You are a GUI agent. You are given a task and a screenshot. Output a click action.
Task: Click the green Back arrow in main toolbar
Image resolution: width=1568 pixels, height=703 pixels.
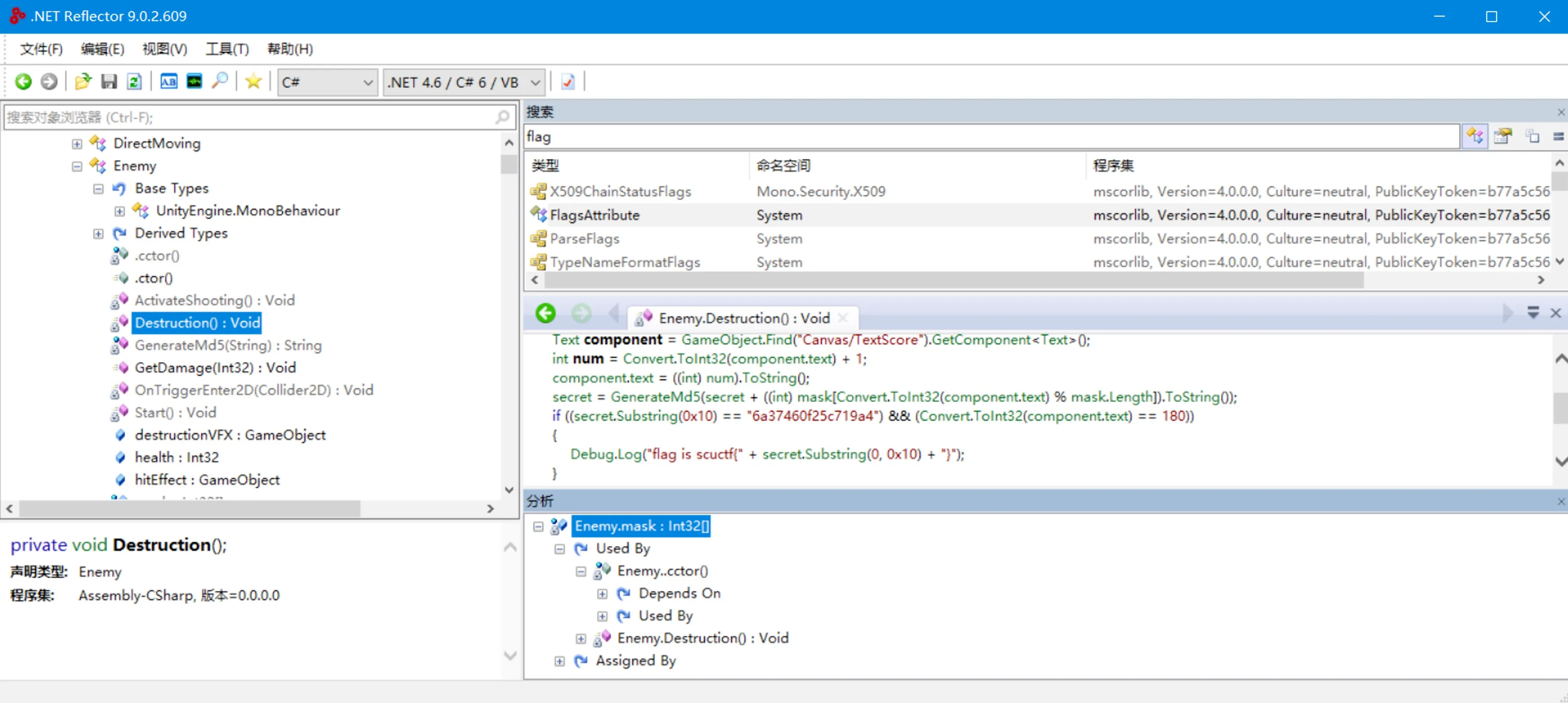tap(23, 82)
